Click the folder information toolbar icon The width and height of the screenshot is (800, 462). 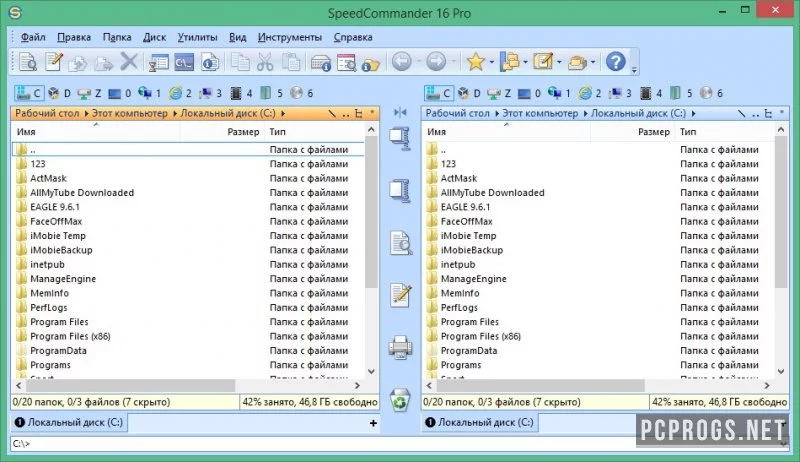pyautogui.click(x=371, y=63)
